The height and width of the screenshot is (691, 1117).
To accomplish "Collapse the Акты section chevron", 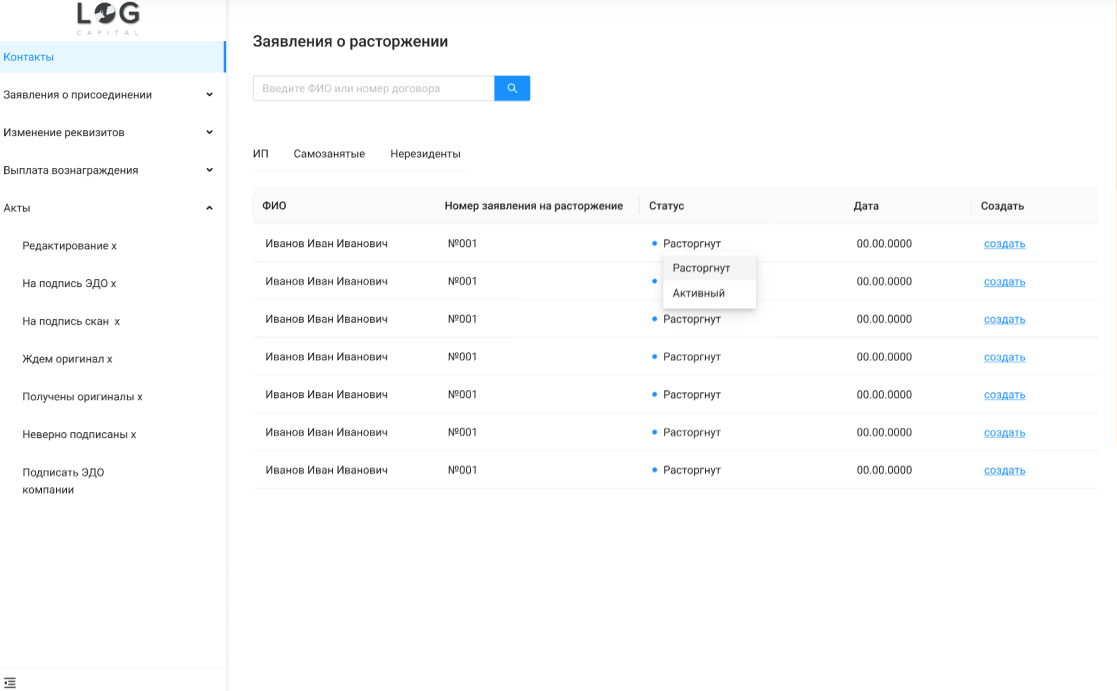I will 209,208.
